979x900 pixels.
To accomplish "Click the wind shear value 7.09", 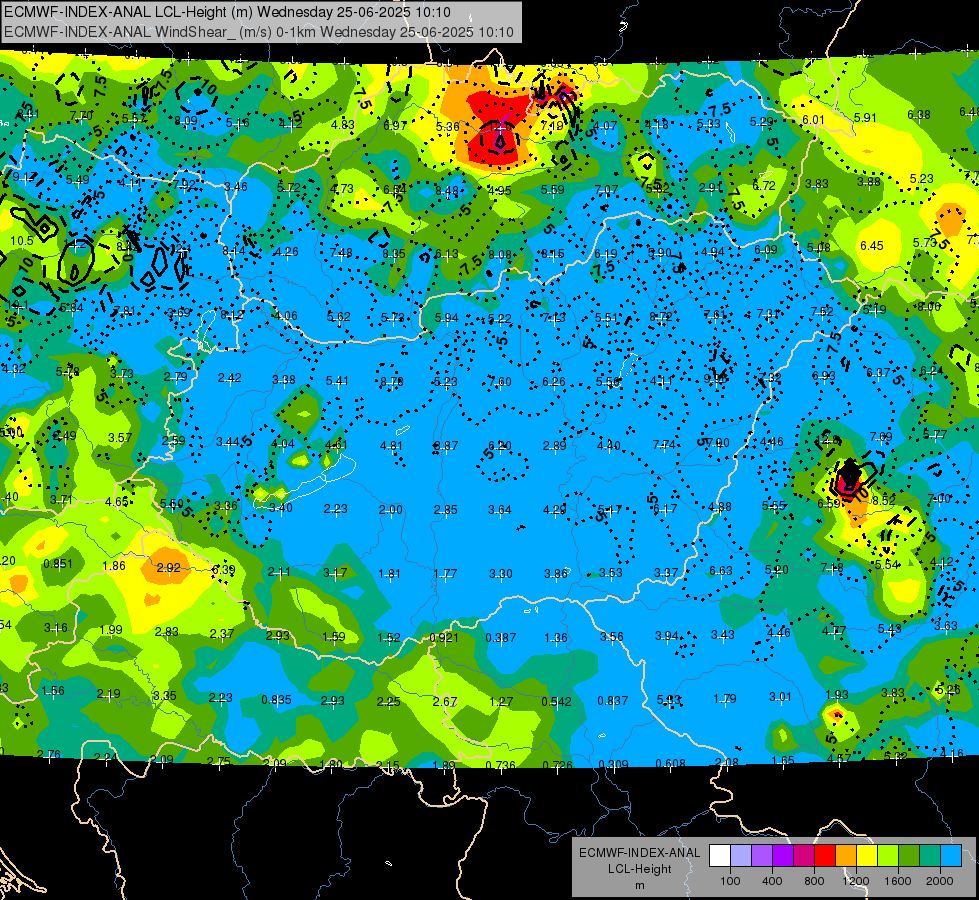I will click(880, 436).
